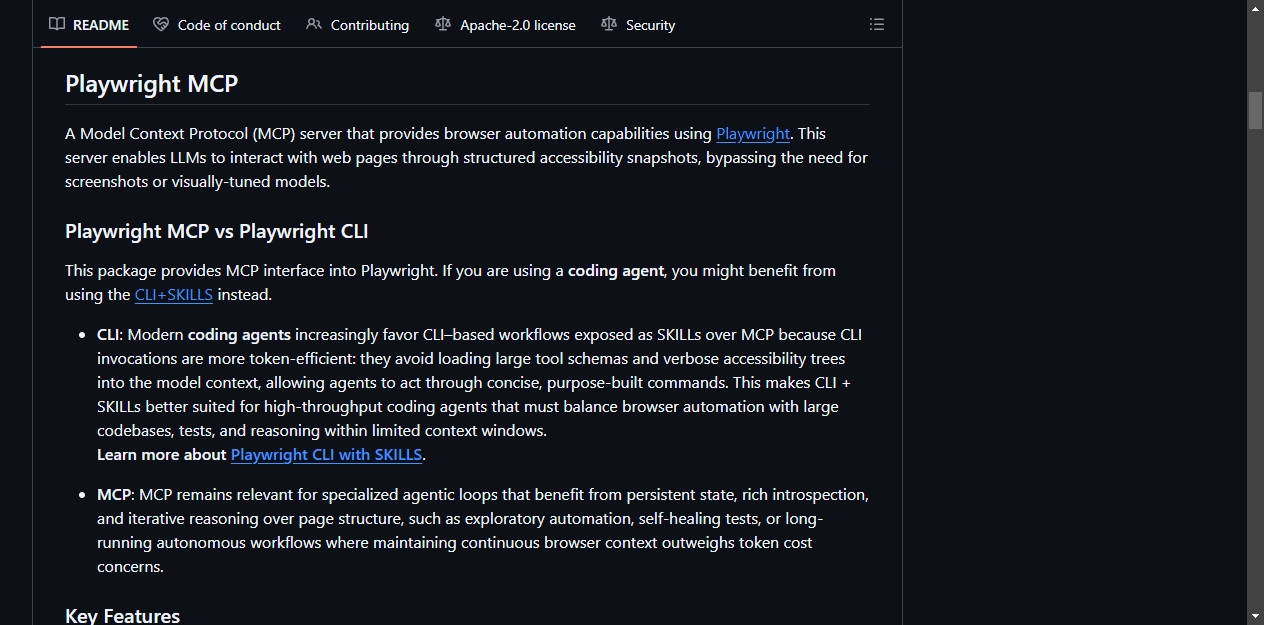Image resolution: width=1264 pixels, height=625 pixels.
Task: Open the Code of conduct tab
Action: point(217,25)
